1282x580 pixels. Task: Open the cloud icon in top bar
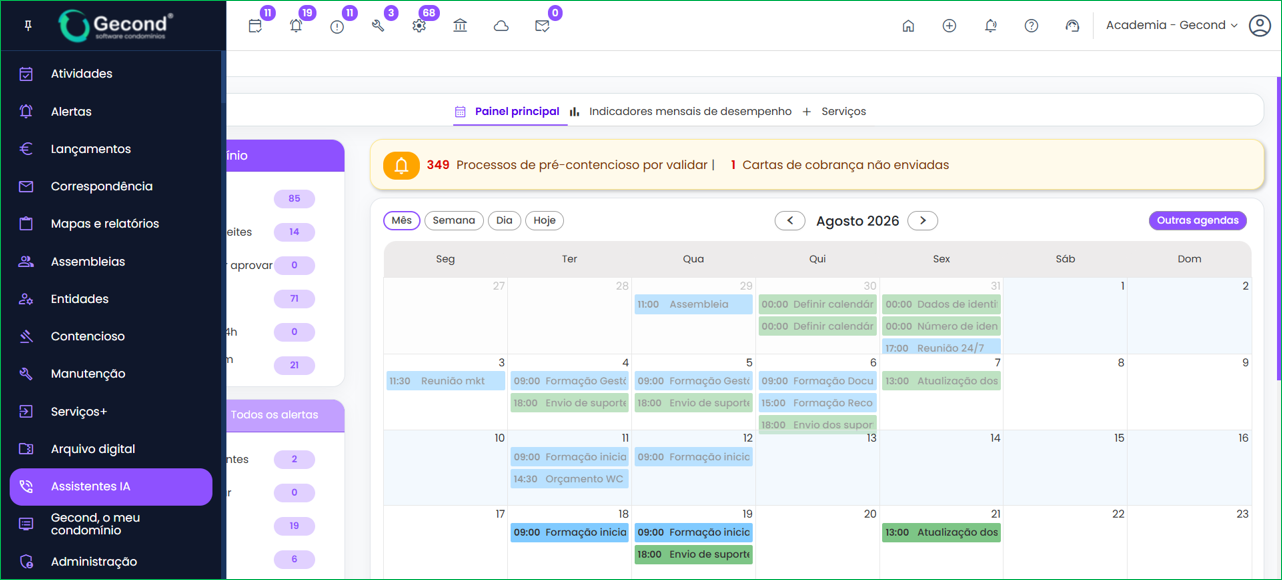501,26
